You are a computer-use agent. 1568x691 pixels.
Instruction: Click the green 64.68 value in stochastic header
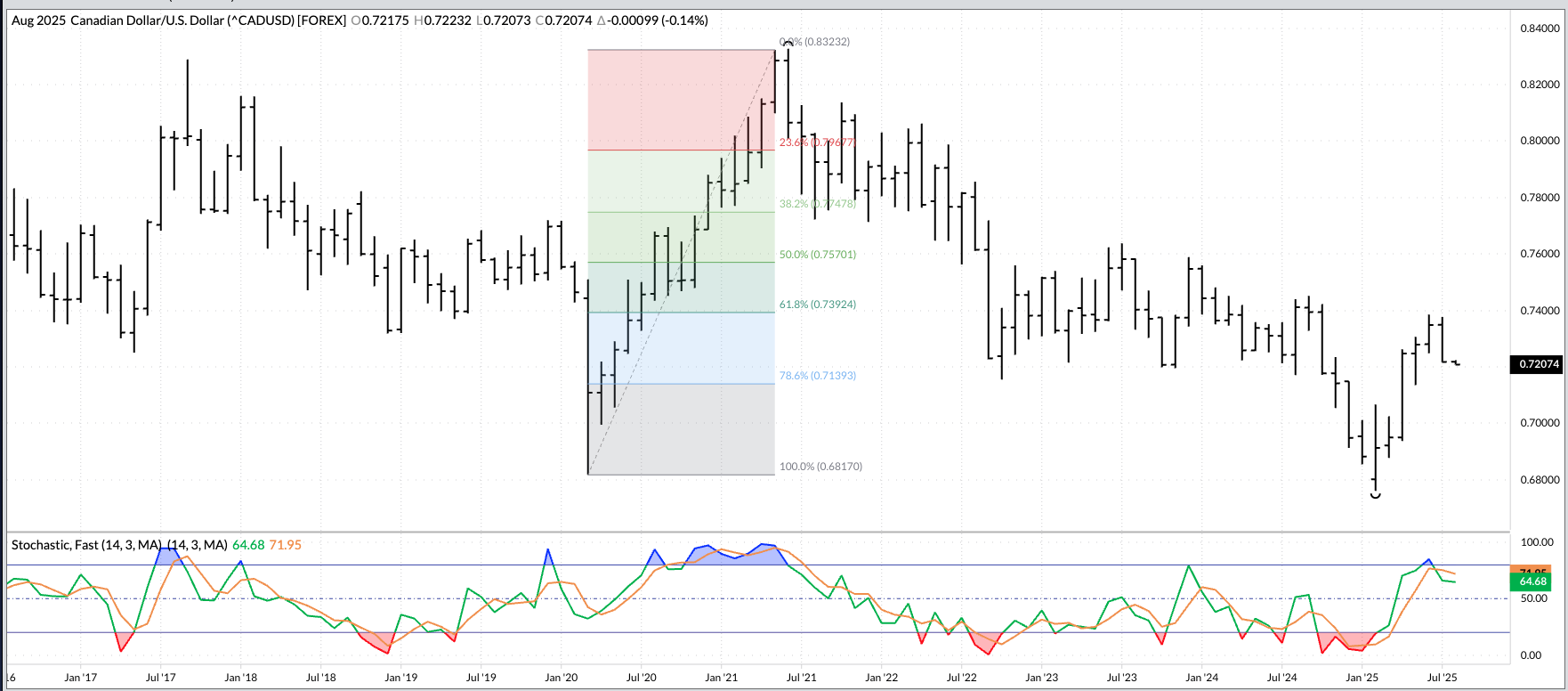pyautogui.click(x=248, y=545)
